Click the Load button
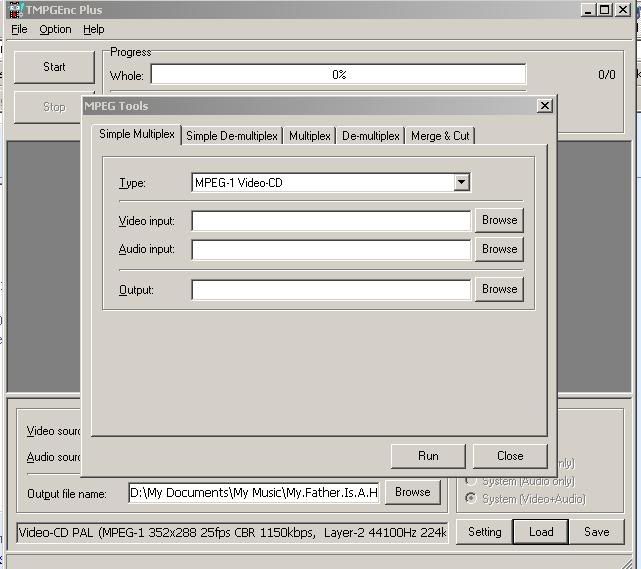This screenshot has width=641, height=569. [x=541, y=532]
